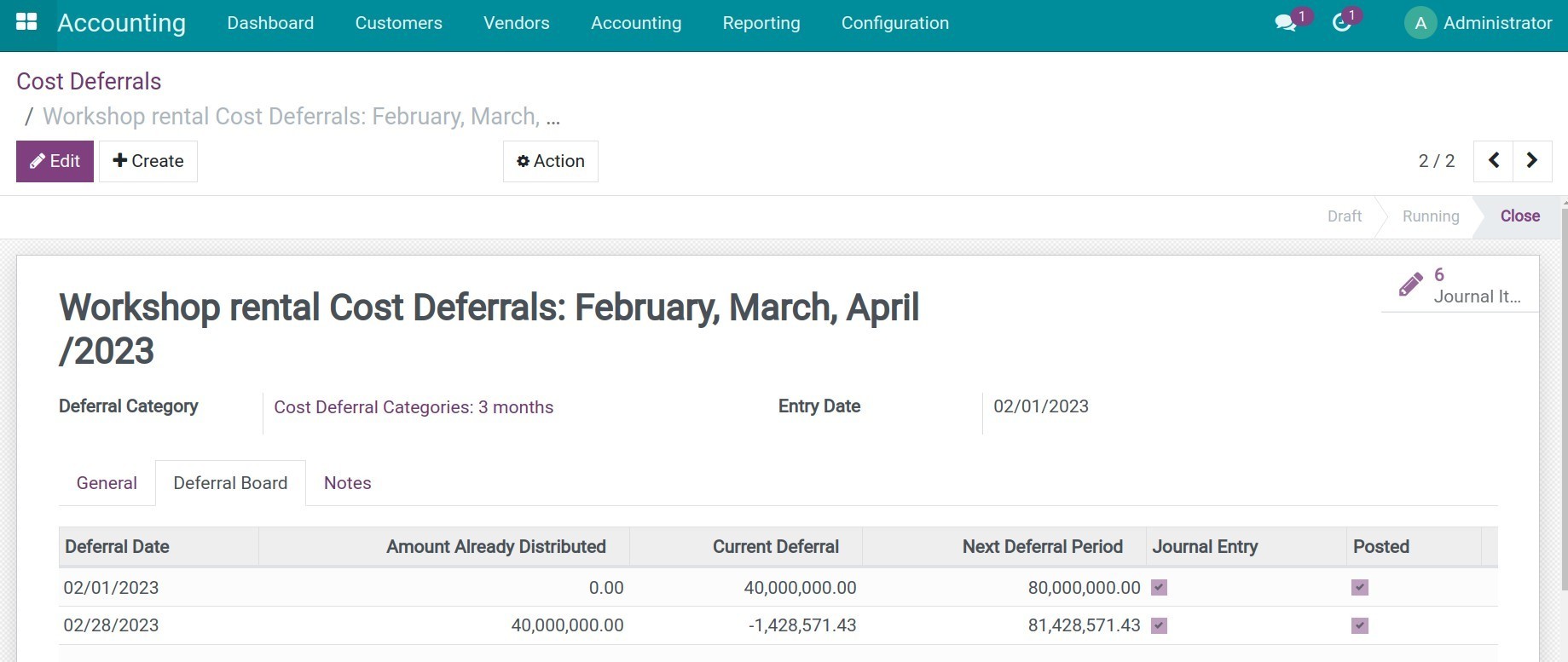Open the 6 Journal Items pencil button
The width and height of the screenshot is (1568, 662).
click(x=1460, y=285)
